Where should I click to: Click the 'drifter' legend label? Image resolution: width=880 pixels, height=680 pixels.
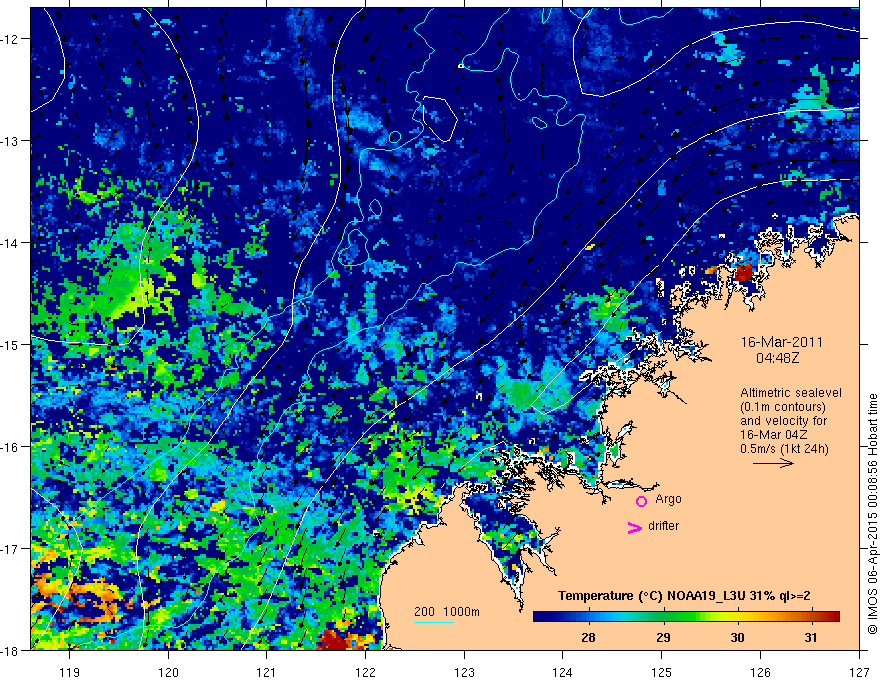663,526
